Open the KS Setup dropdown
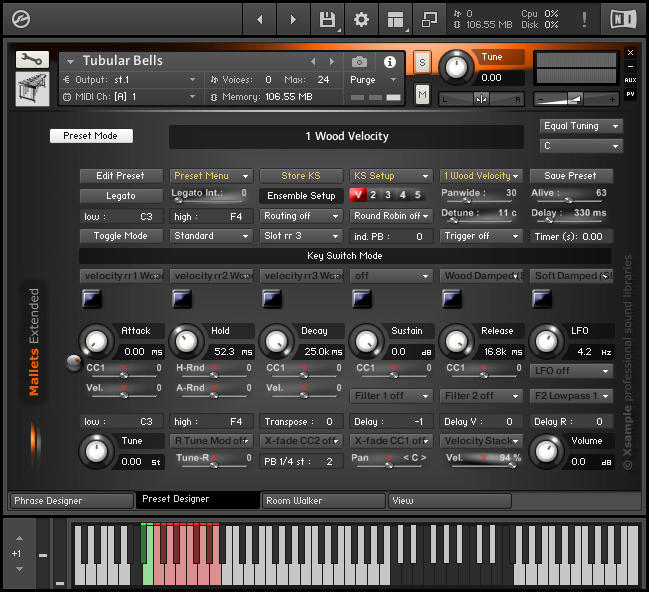 click(391, 176)
